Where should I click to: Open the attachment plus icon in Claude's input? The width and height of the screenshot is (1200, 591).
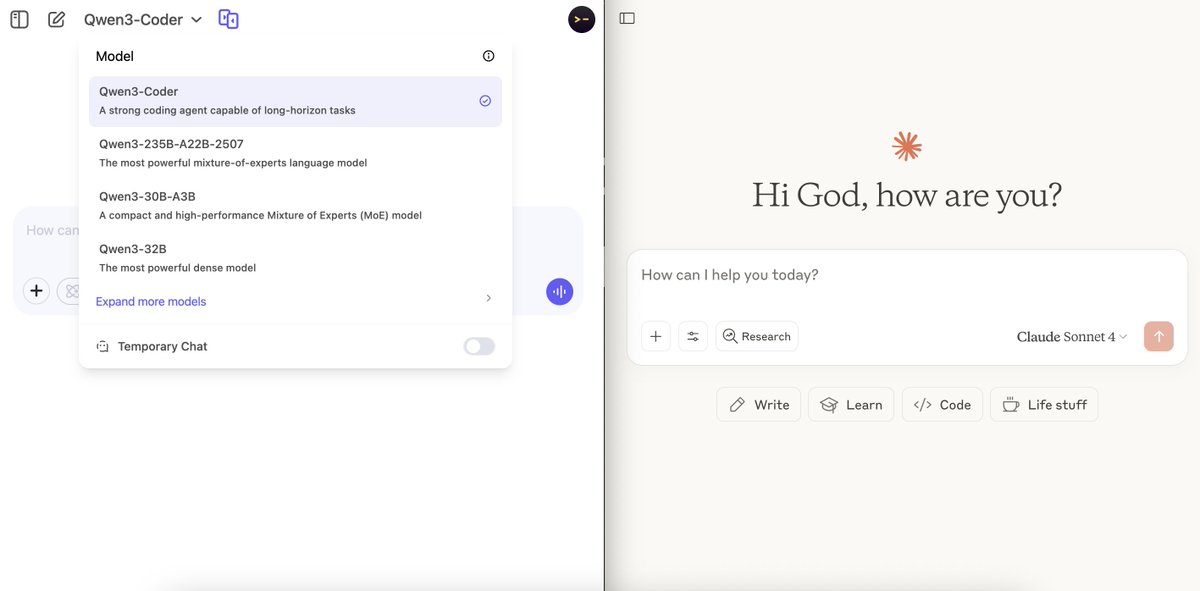pyautogui.click(x=656, y=336)
